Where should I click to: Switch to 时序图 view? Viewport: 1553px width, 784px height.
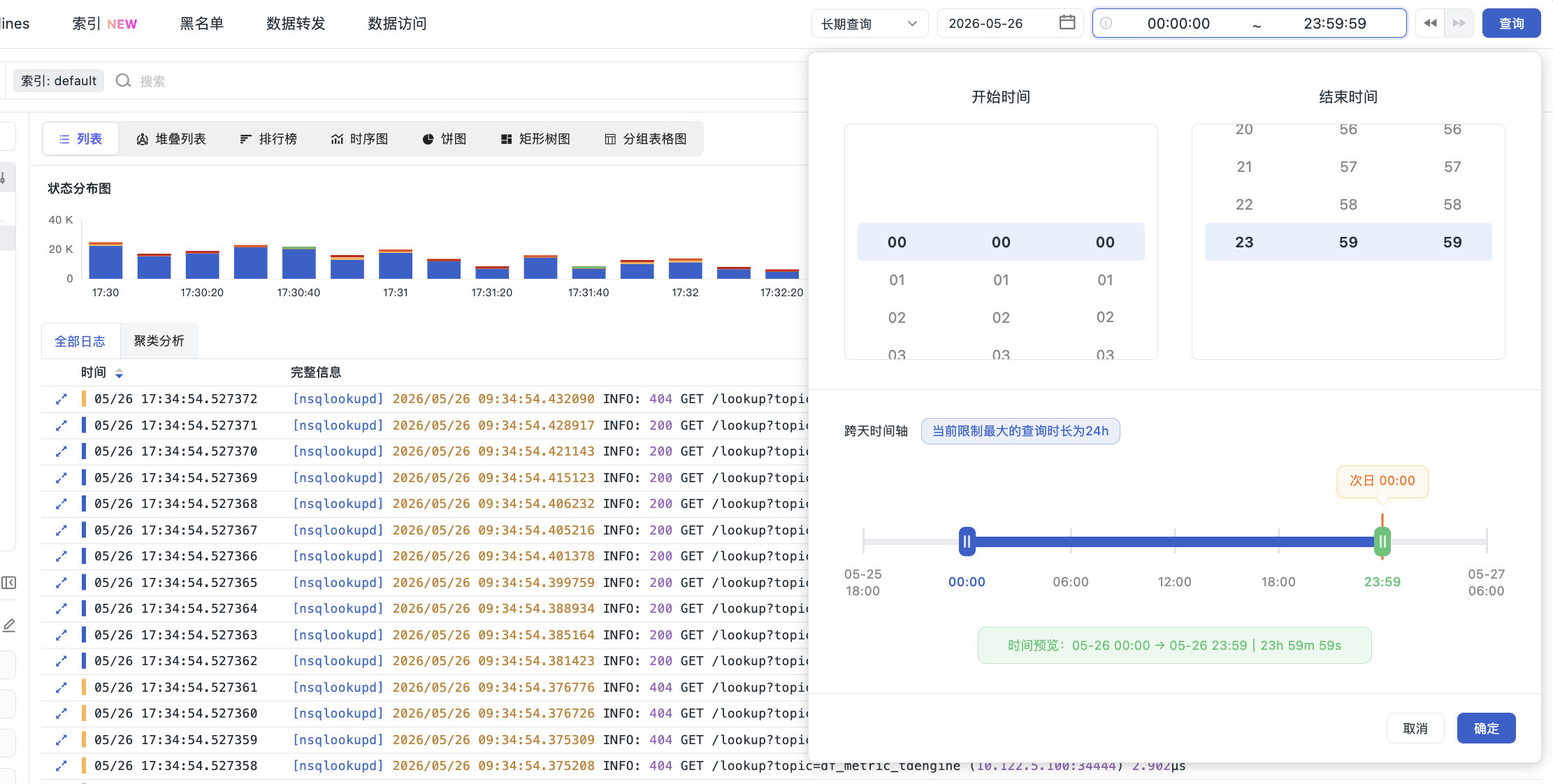click(x=359, y=139)
